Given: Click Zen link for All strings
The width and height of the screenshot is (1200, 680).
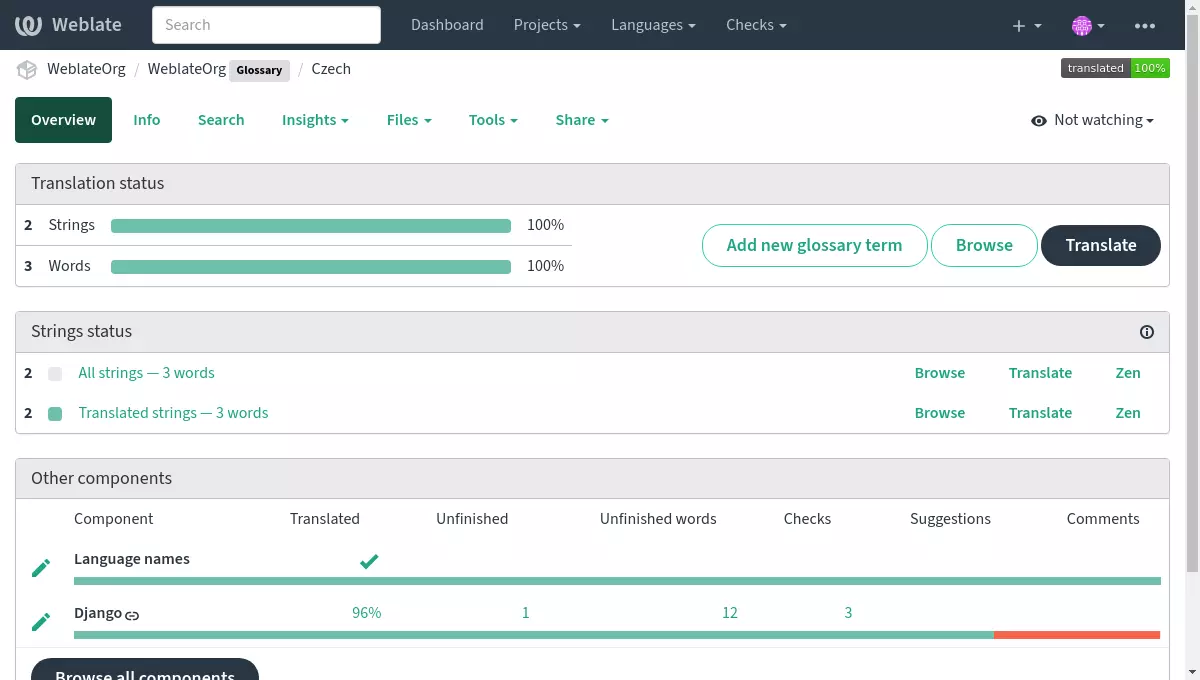Looking at the screenshot, I should [x=1128, y=373].
